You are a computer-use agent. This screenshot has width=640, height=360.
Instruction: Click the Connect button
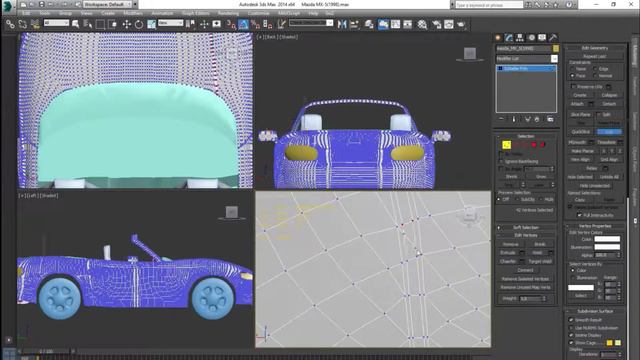(525, 270)
